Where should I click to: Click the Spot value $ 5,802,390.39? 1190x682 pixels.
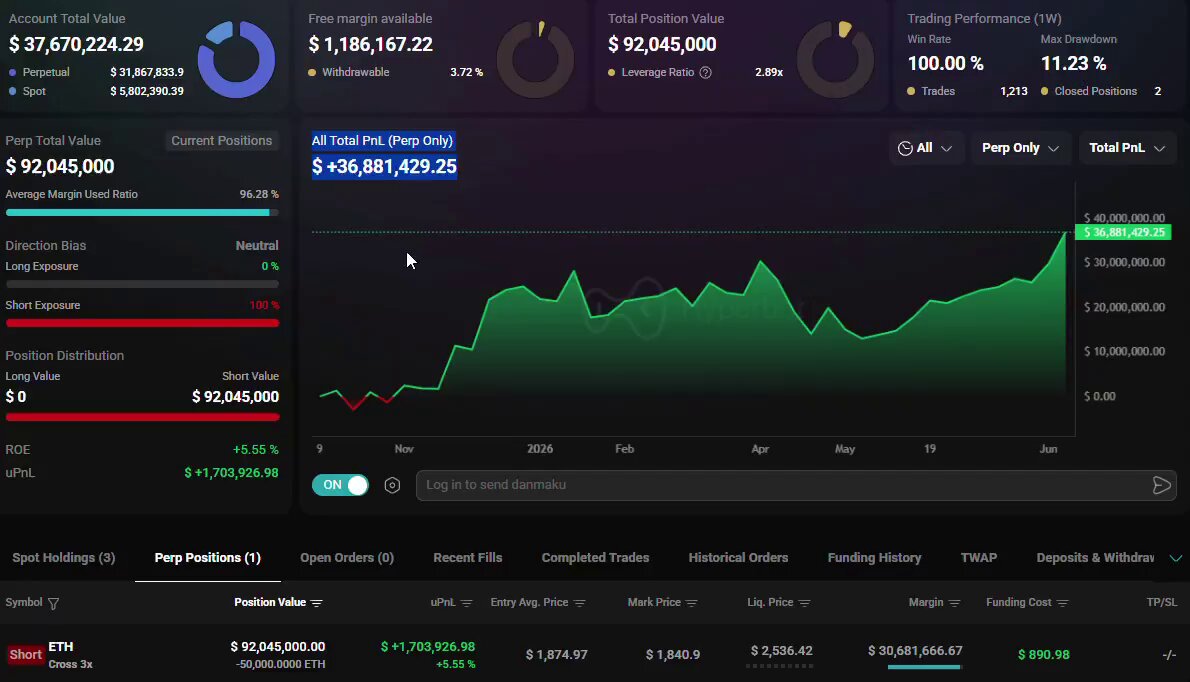click(147, 92)
